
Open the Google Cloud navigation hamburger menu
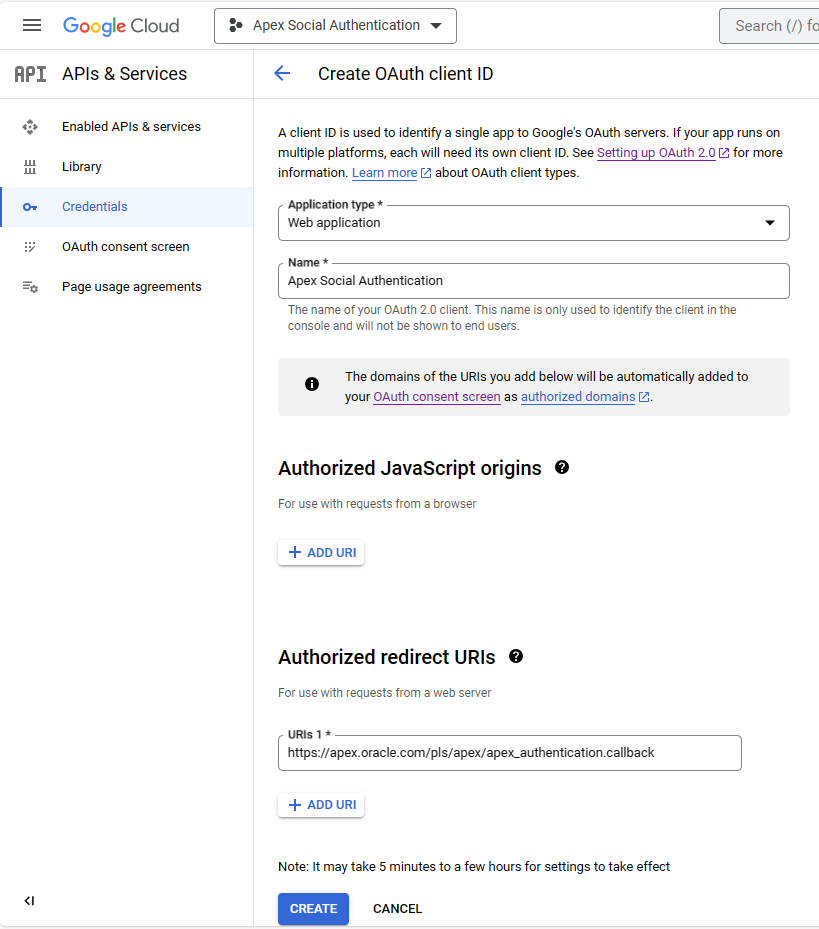[32, 25]
